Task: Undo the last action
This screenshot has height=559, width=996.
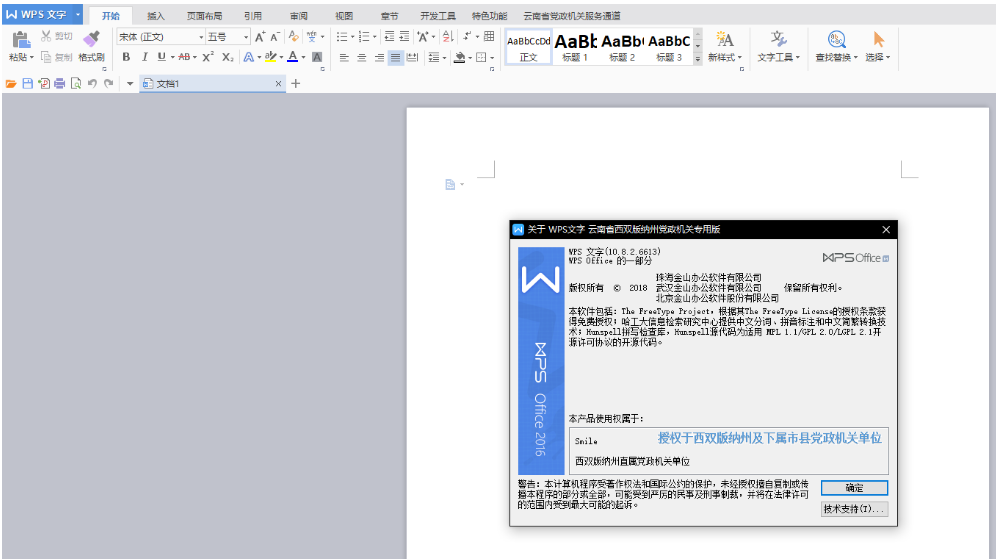Action: point(92,83)
